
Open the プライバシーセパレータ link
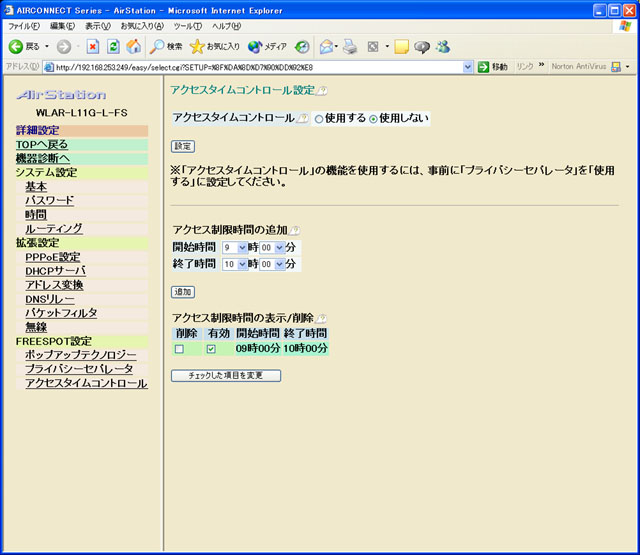(79, 369)
